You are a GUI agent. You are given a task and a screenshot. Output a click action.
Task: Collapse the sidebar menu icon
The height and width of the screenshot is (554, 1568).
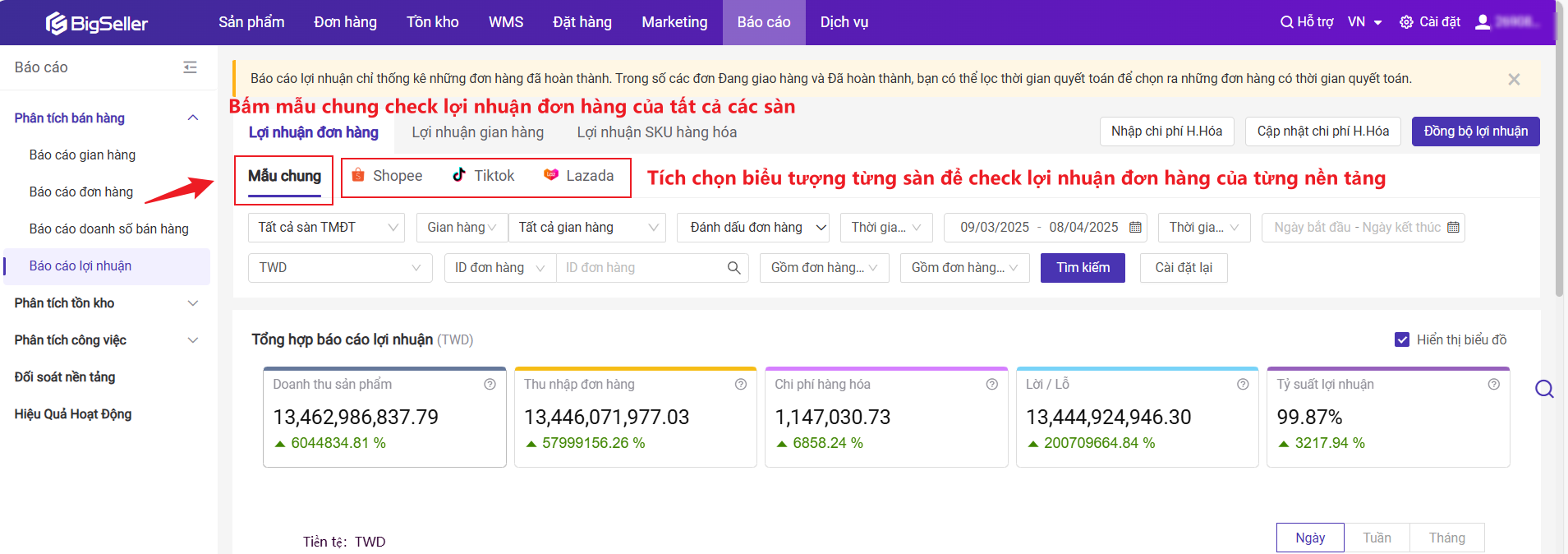190,67
